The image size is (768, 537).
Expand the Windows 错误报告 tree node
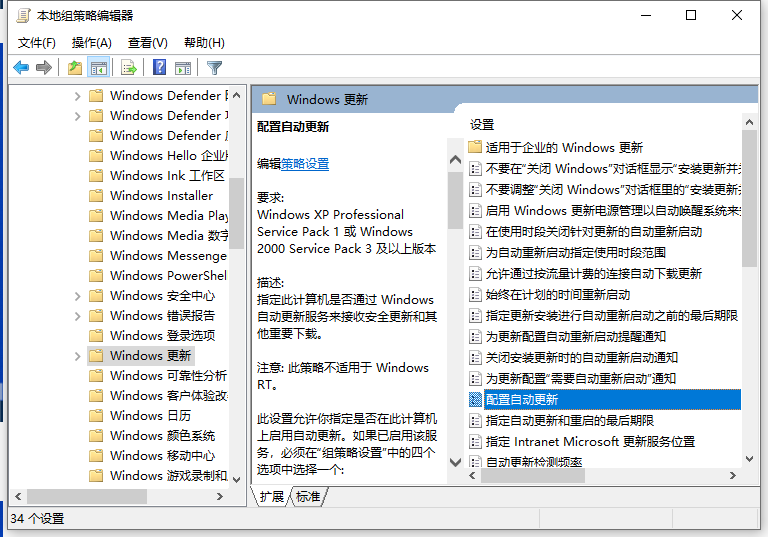pyautogui.click(x=77, y=316)
